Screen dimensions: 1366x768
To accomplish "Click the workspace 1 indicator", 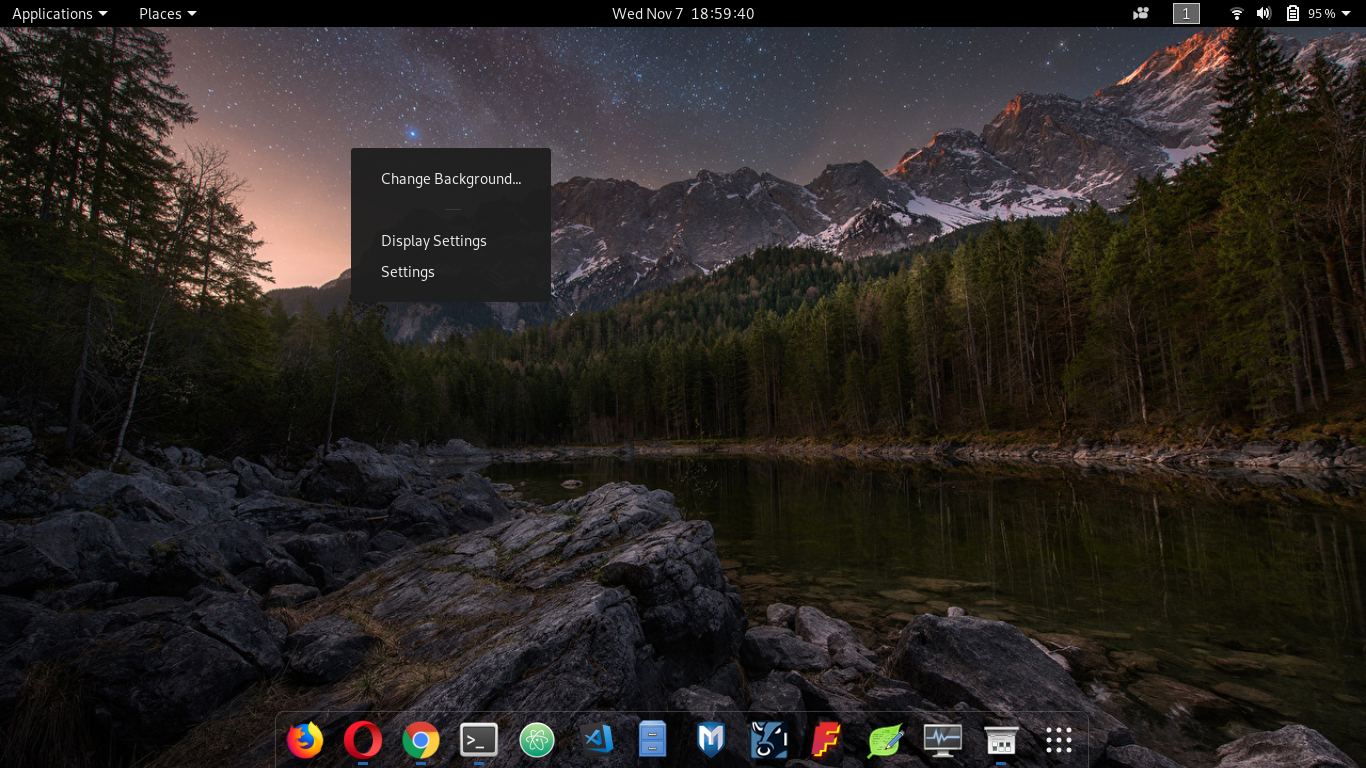I will 1186,13.
